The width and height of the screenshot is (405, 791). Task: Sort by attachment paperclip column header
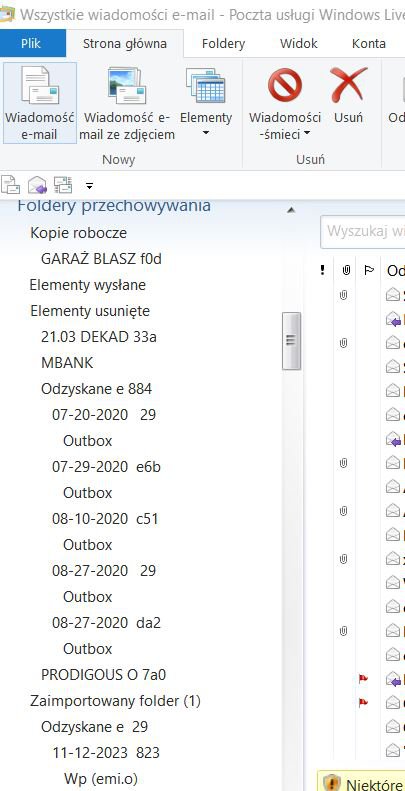(x=345, y=271)
